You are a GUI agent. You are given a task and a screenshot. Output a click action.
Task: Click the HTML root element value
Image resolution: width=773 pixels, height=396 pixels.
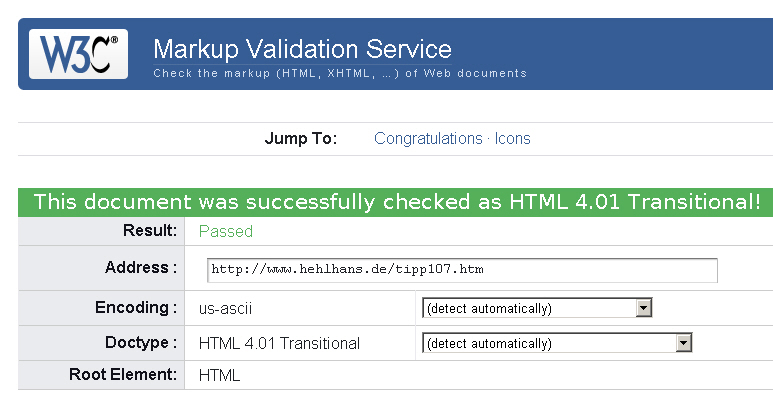[x=219, y=375]
